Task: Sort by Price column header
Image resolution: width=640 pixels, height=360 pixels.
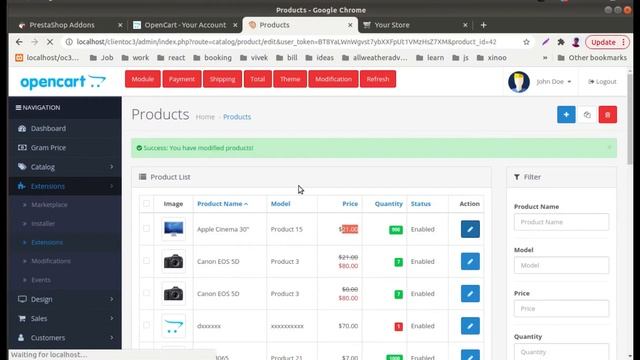Action: [x=350, y=204]
